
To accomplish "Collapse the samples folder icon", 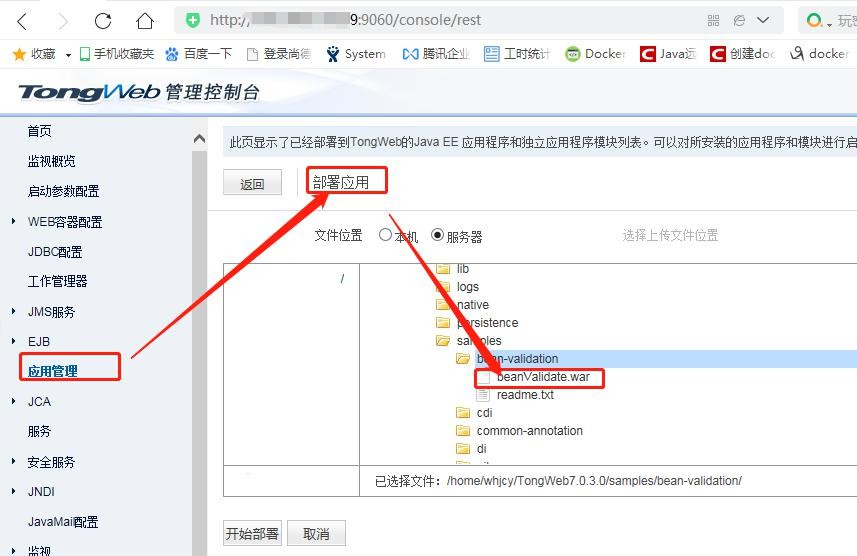I will tap(443, 341).
